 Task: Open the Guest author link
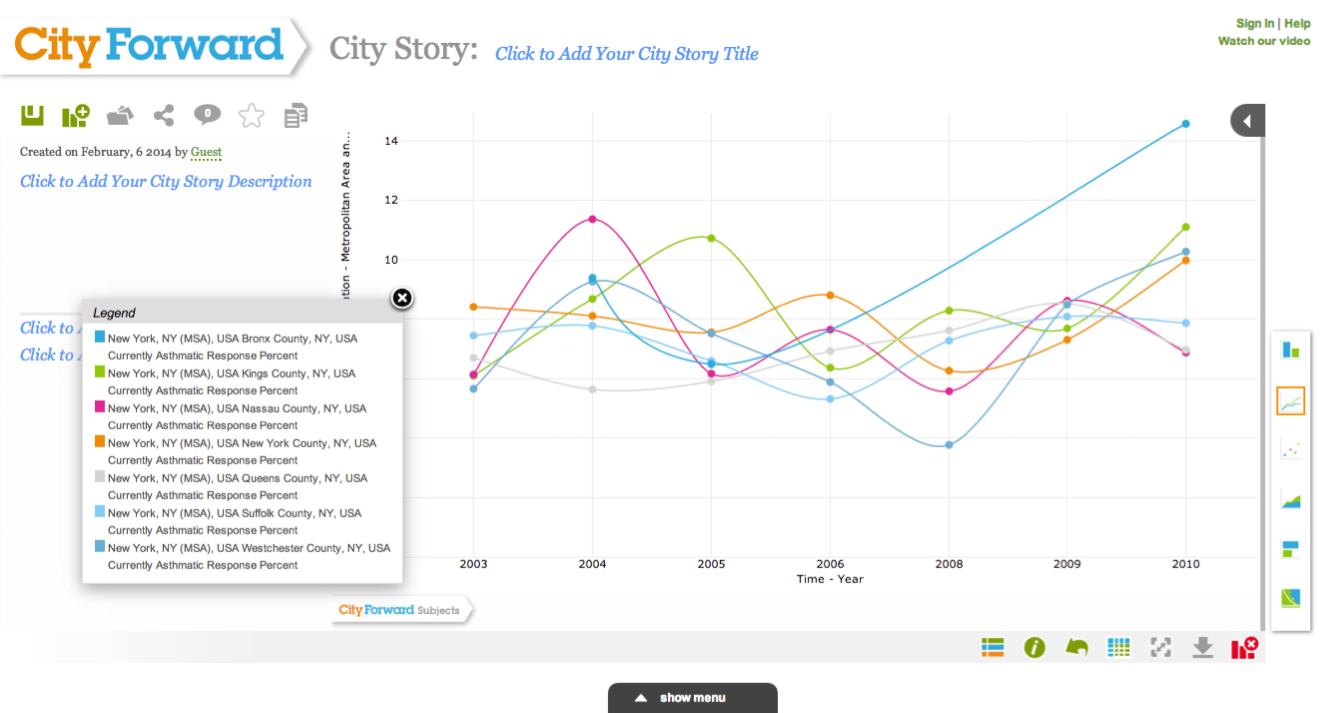[206, 152]
